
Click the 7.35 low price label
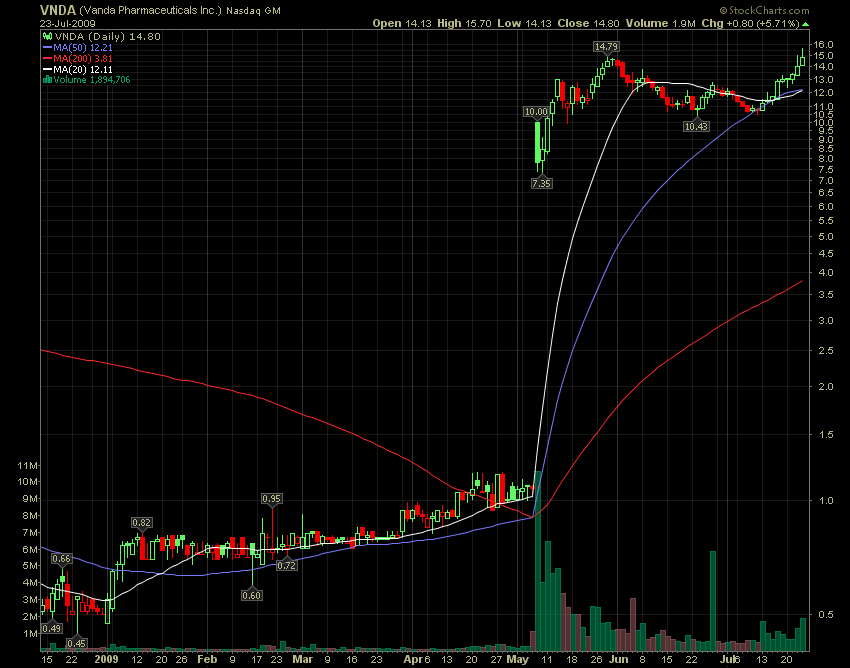coord(541,183)
